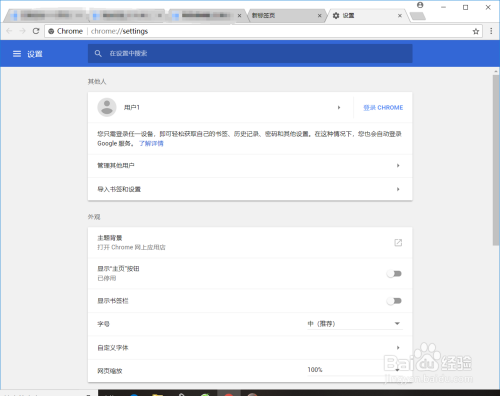The height and width of the screenshot is (396, 500).
Task: Click the 管理其他用户 row label
Action: coord(116,166)
